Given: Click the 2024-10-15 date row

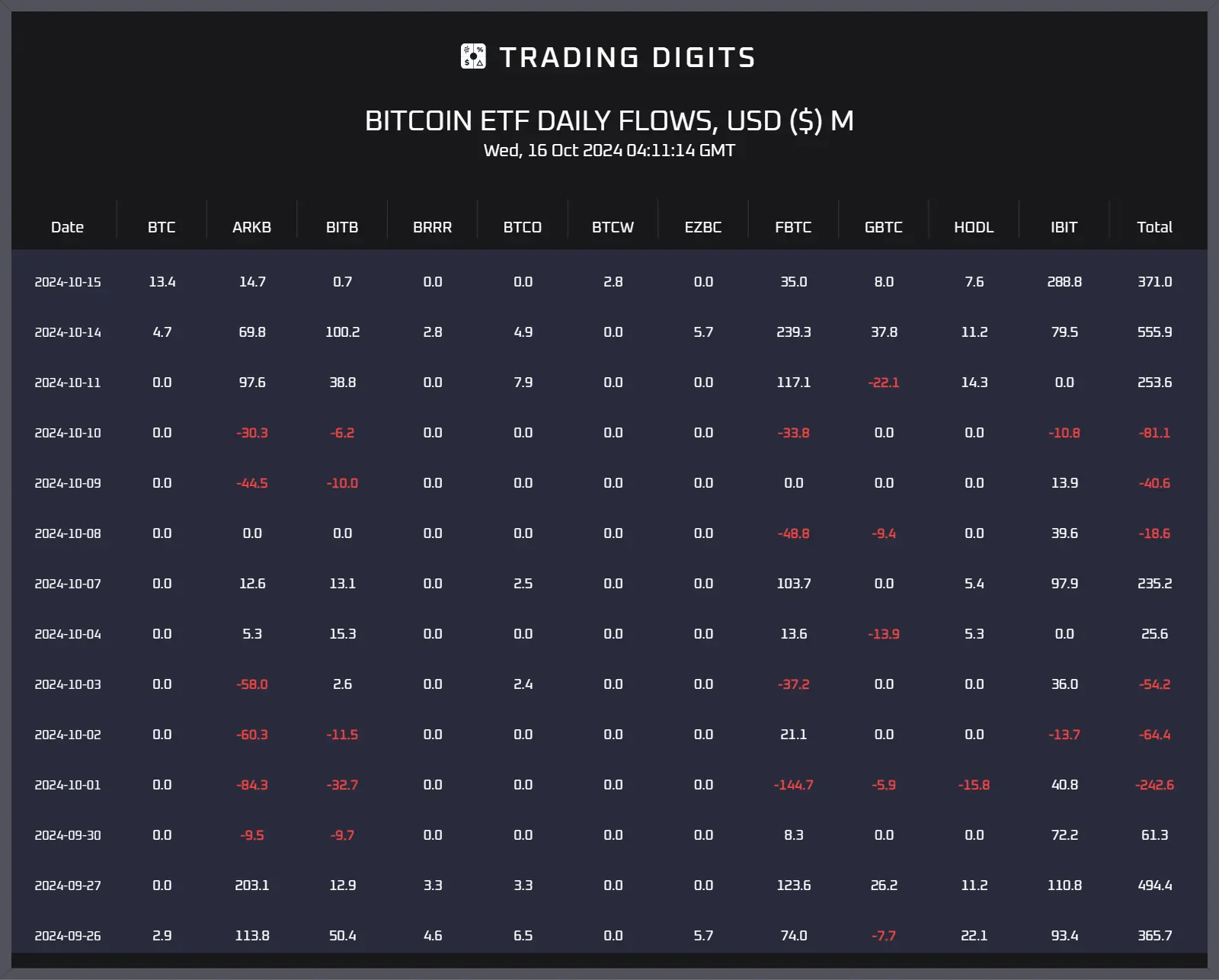Looking at the screenshot, I should (x=609, y=282).
